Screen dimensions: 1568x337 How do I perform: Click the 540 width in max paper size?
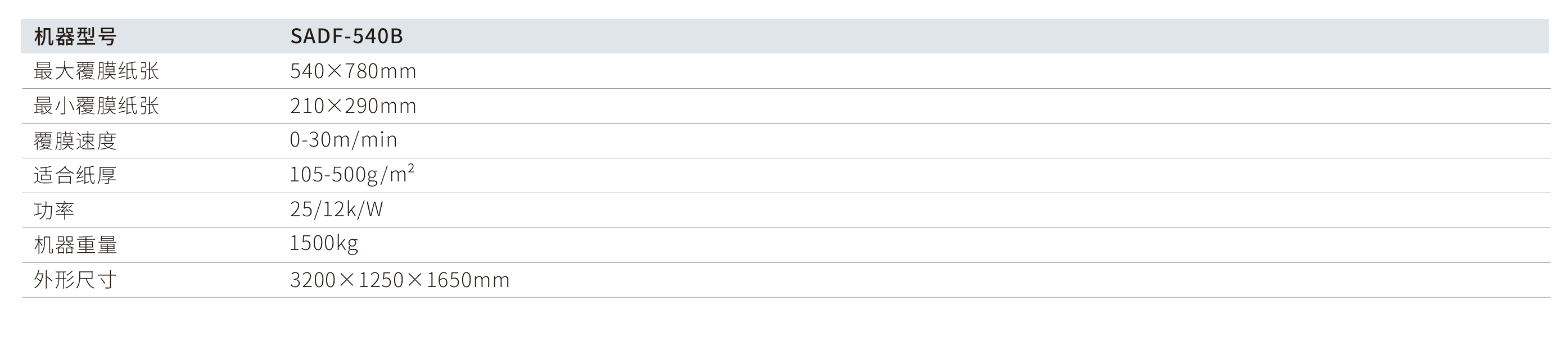[x=308, y=72]
